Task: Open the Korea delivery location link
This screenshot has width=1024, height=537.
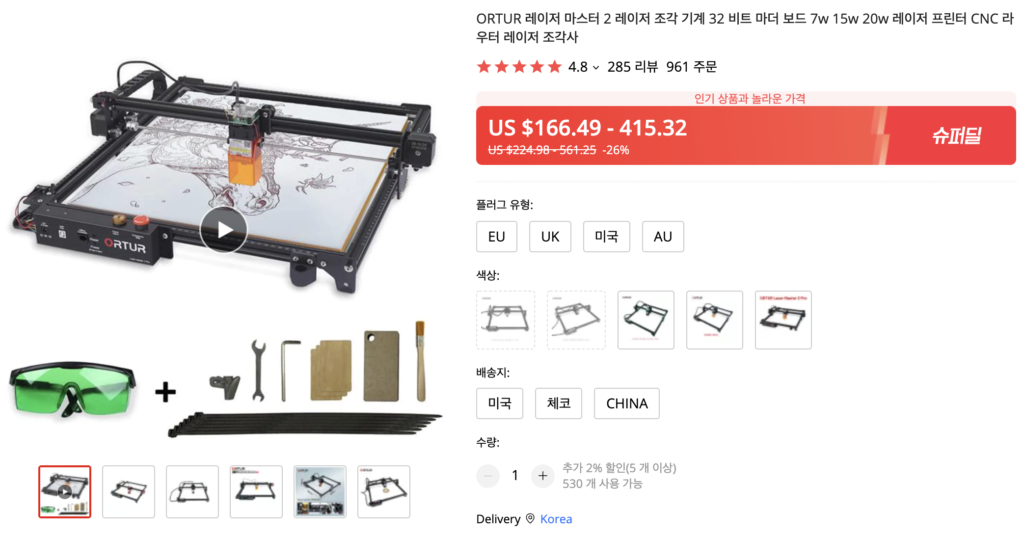Action: tap(556, 519)
